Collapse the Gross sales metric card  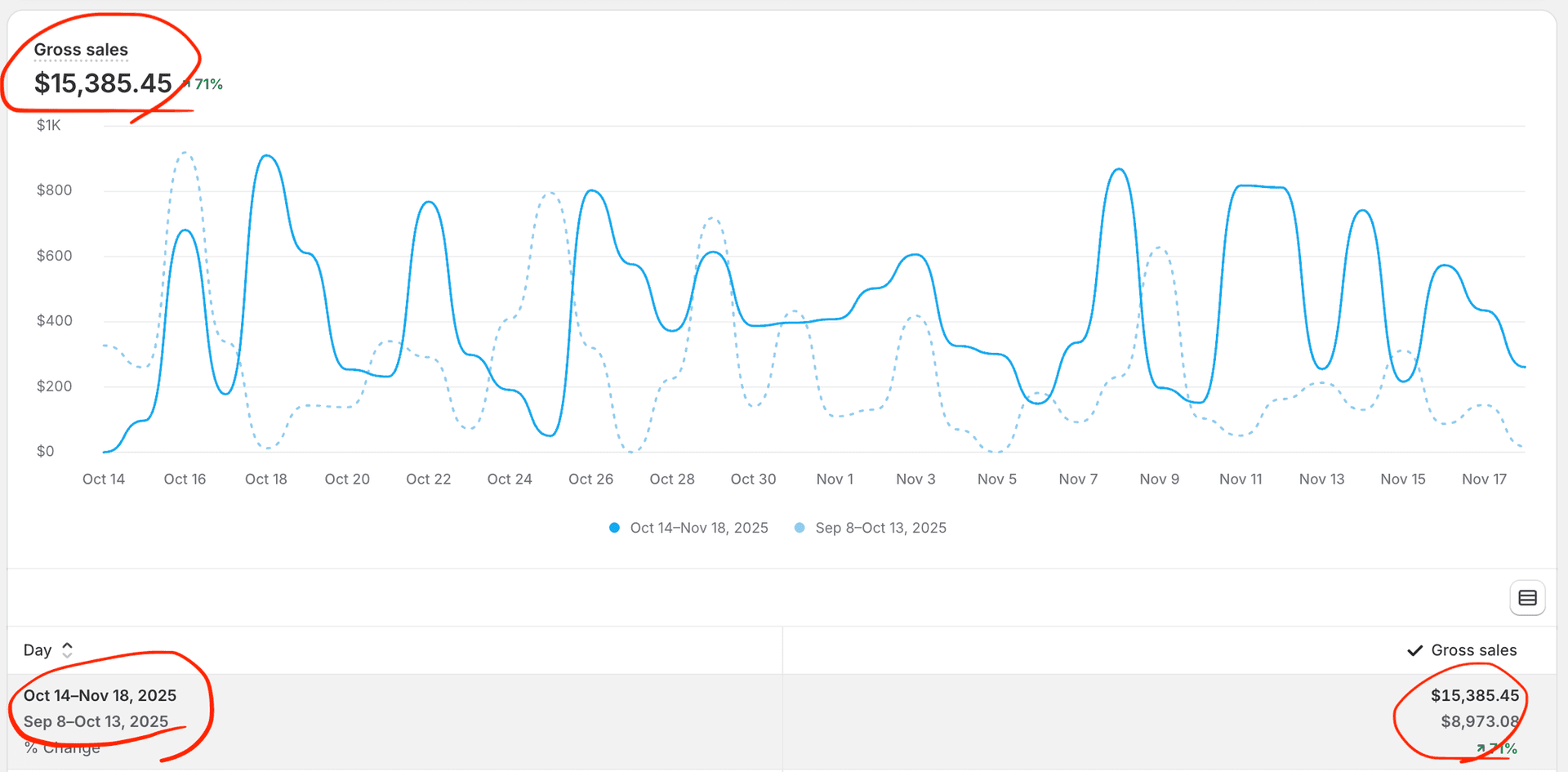[x=81, y=49]
